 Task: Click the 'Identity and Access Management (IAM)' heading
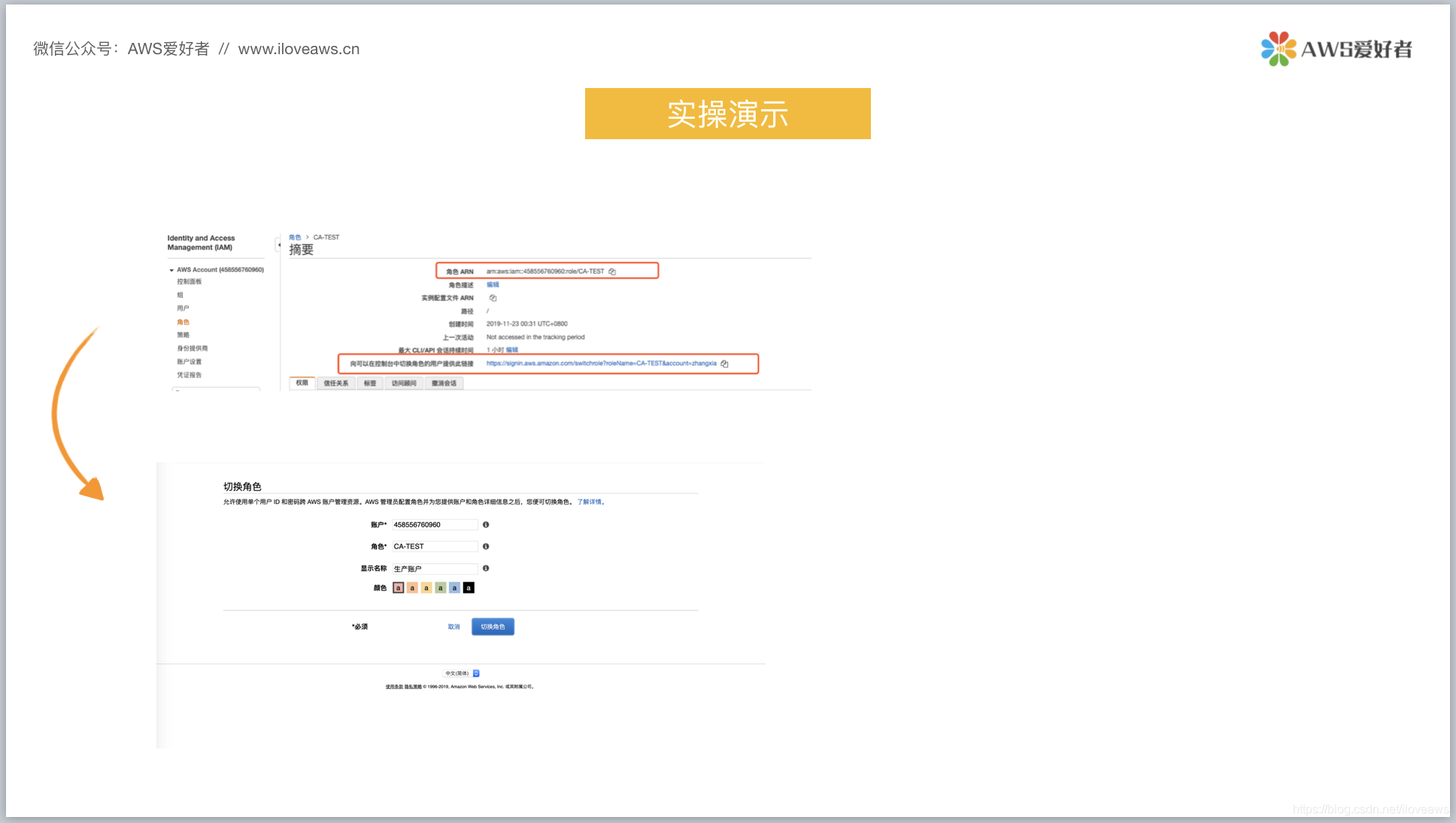[201, 242]
